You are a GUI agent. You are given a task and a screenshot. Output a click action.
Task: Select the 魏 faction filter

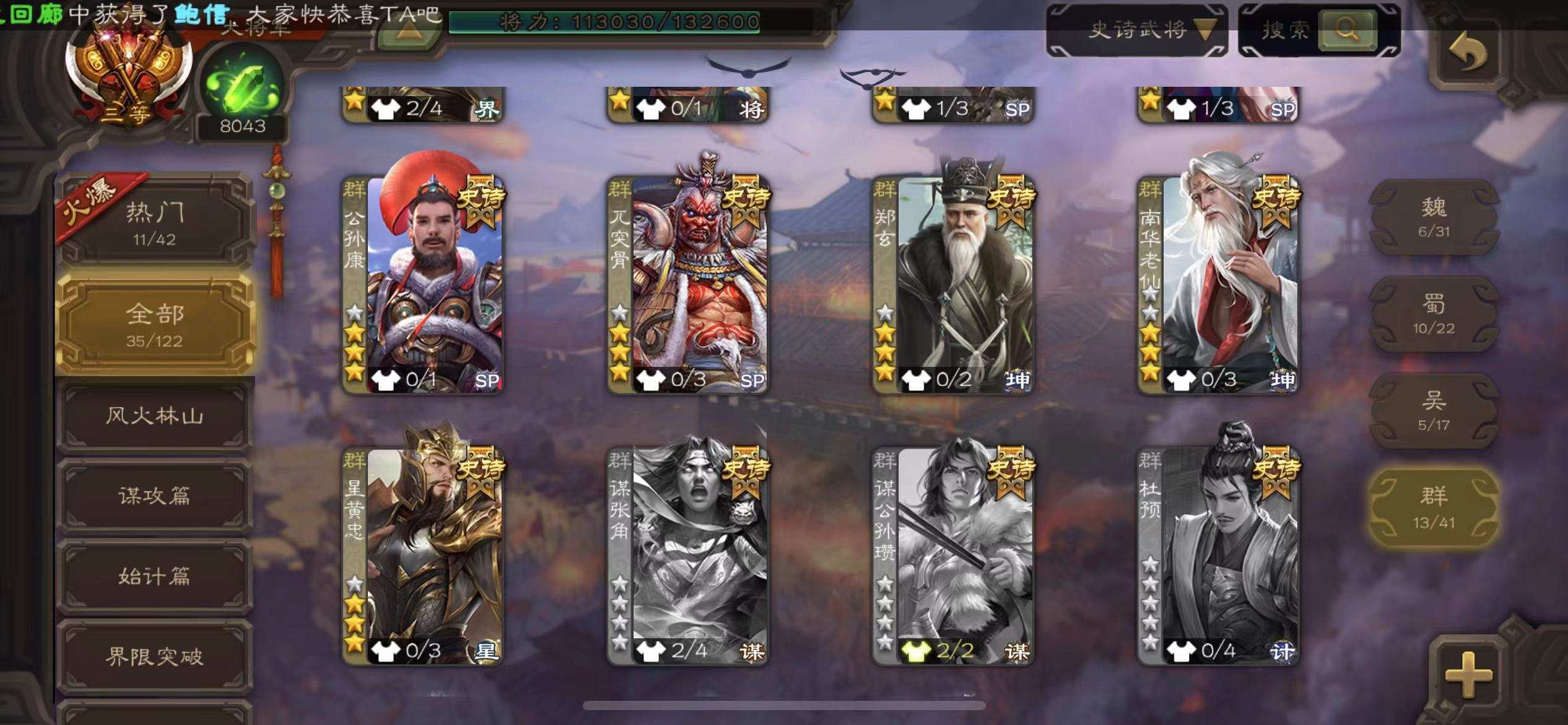click(x=1434, y=217)
